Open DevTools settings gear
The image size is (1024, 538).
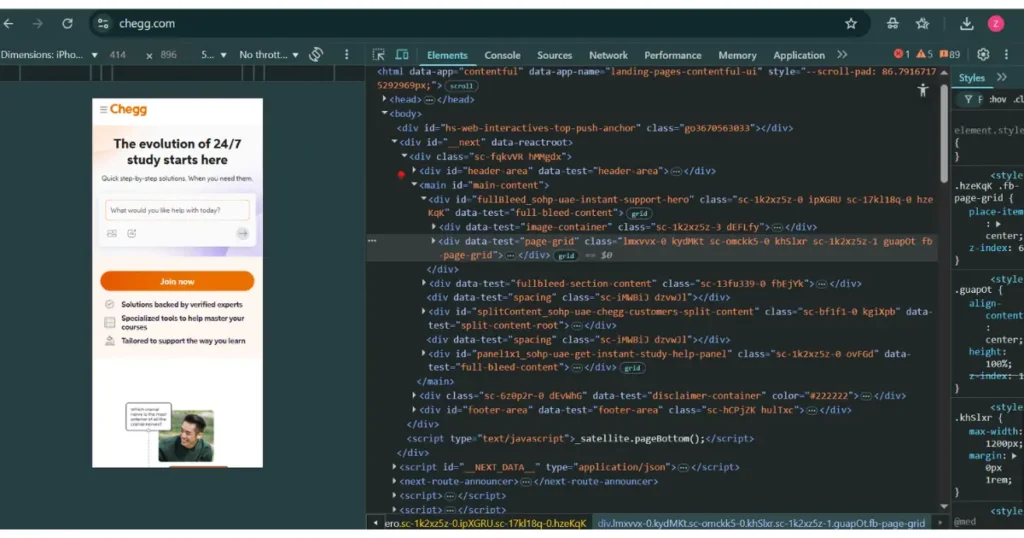tap(983, 55)
